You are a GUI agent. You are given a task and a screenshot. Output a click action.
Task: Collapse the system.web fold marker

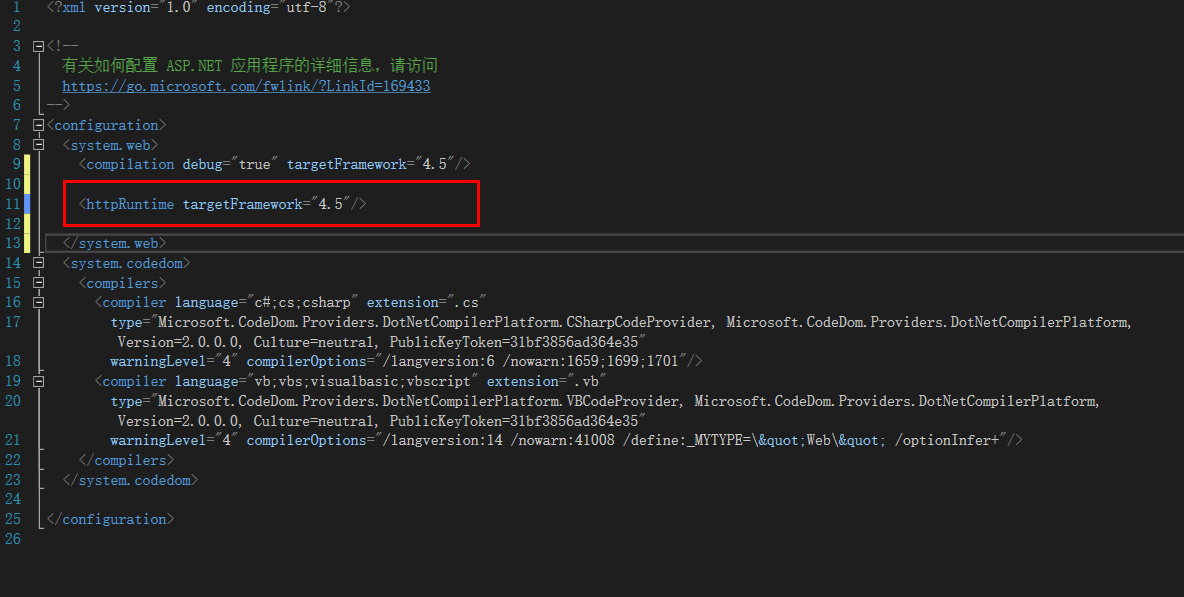point(36,144)
